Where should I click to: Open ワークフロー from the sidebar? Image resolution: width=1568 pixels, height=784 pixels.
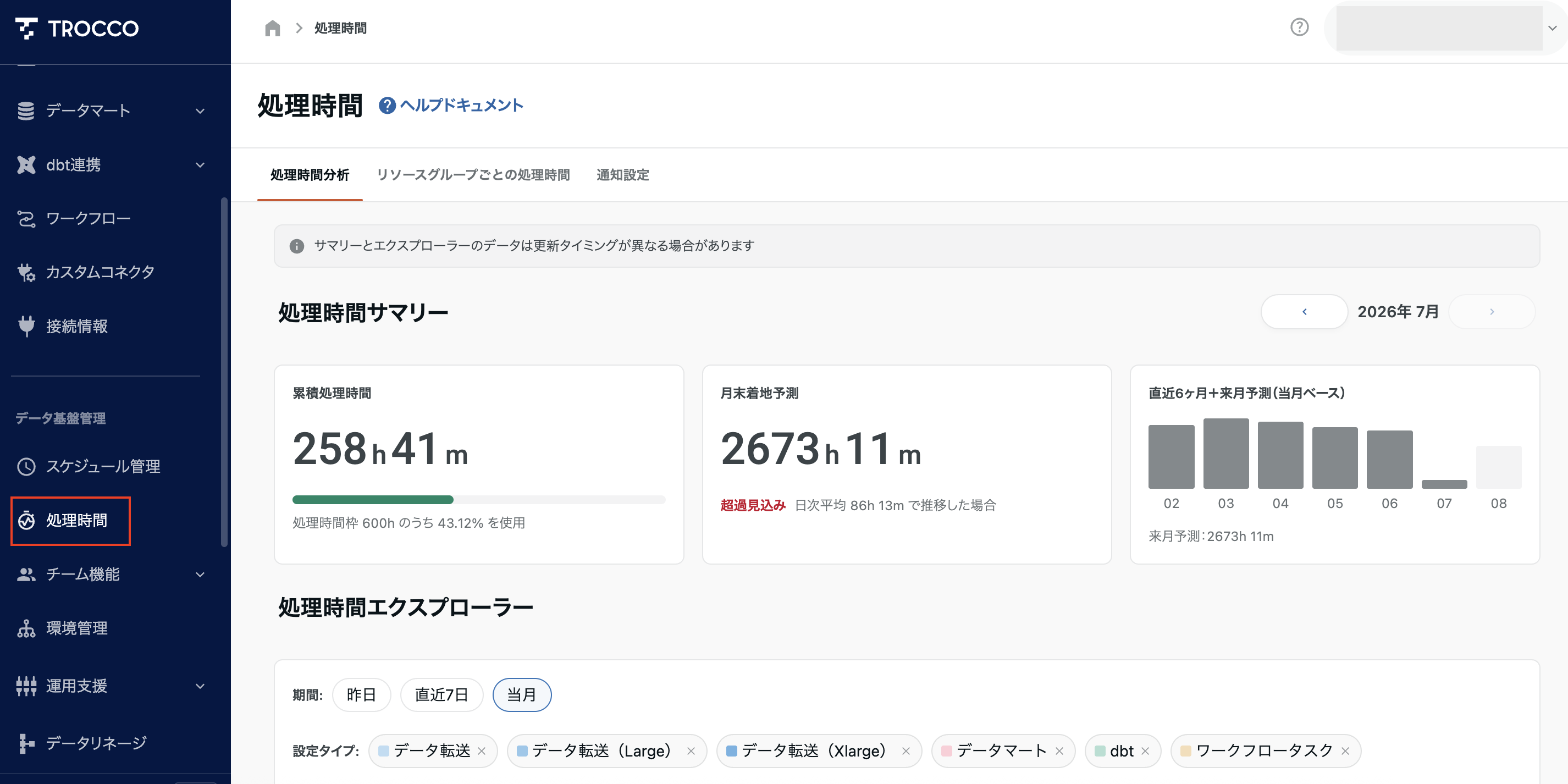point(89,218)
